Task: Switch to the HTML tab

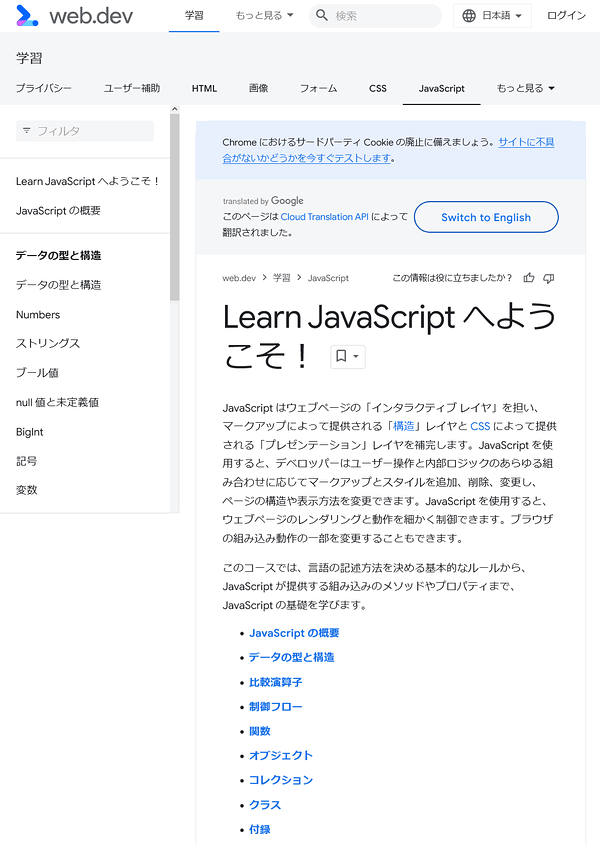Action: pos(204,88)
